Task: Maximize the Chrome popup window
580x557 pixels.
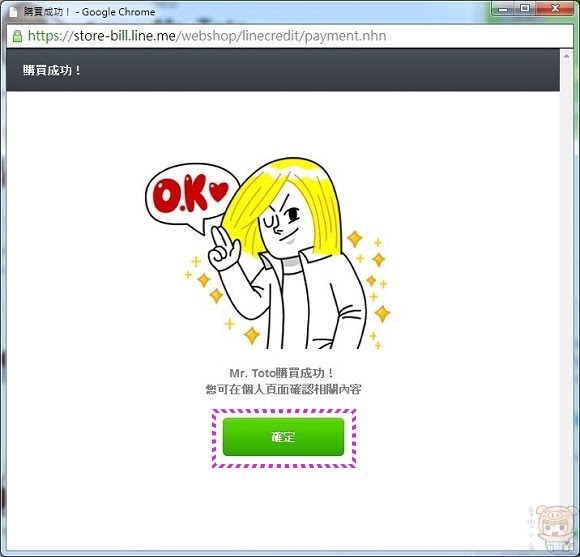Action: tap(525, 9)
